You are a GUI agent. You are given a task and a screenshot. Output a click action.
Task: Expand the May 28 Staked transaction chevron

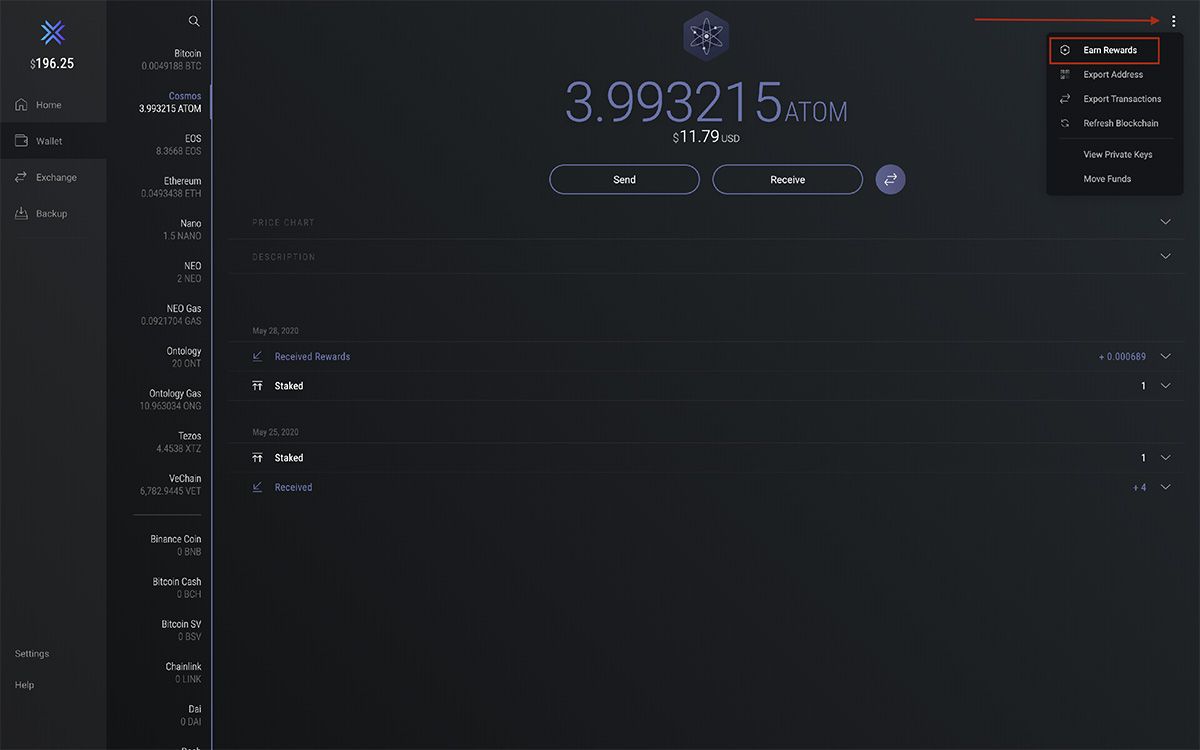pyautogui.click(x=1165, y=385)
